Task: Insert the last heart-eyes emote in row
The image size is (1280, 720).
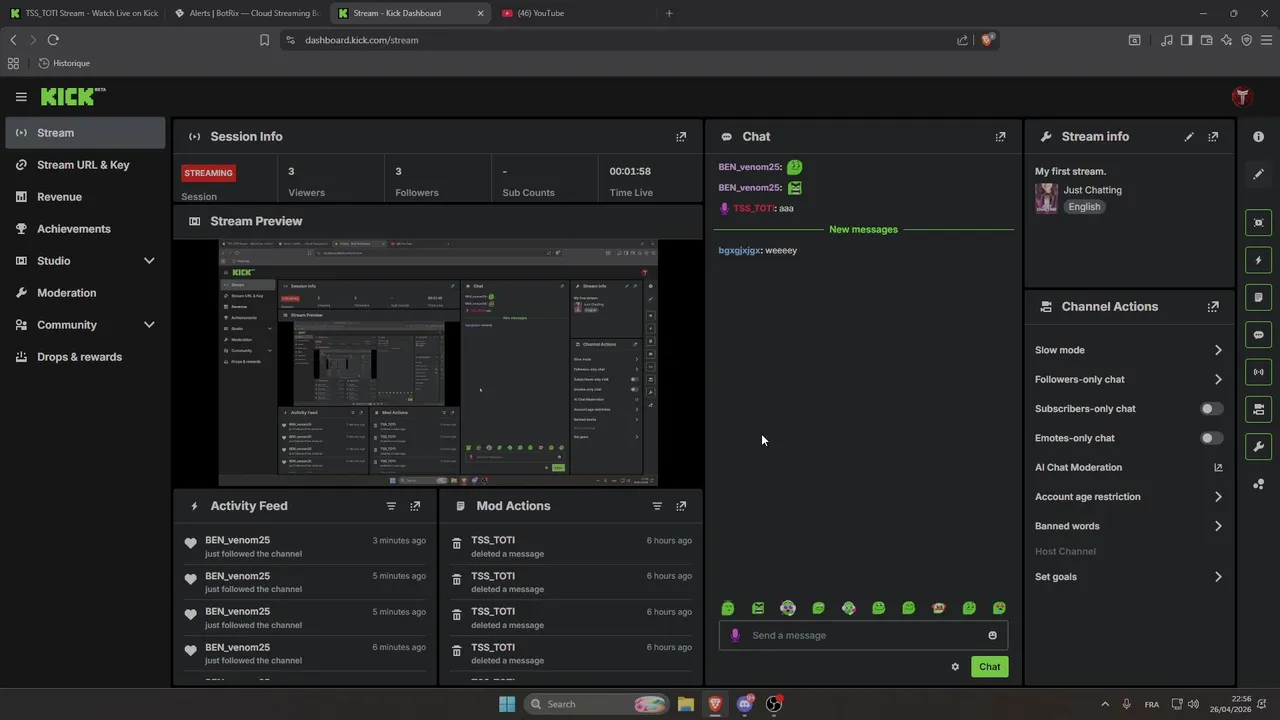Action: click(999, 608)
